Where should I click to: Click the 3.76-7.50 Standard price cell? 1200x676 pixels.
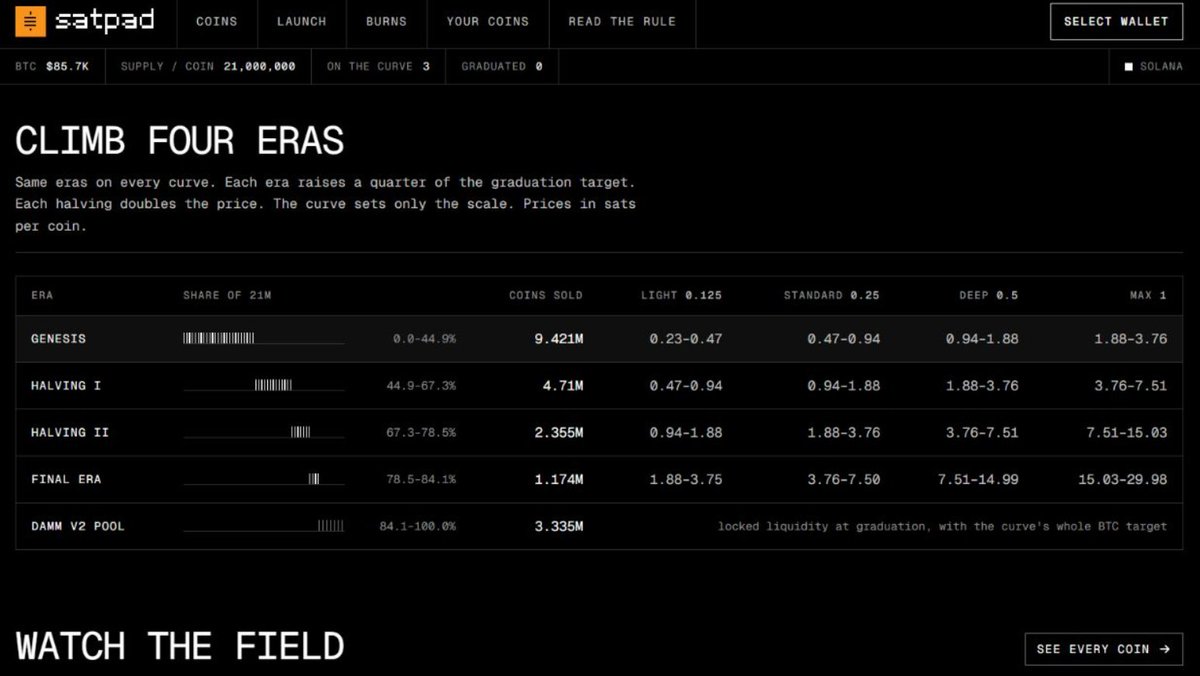pyautogui.click(x=844, y=480)
